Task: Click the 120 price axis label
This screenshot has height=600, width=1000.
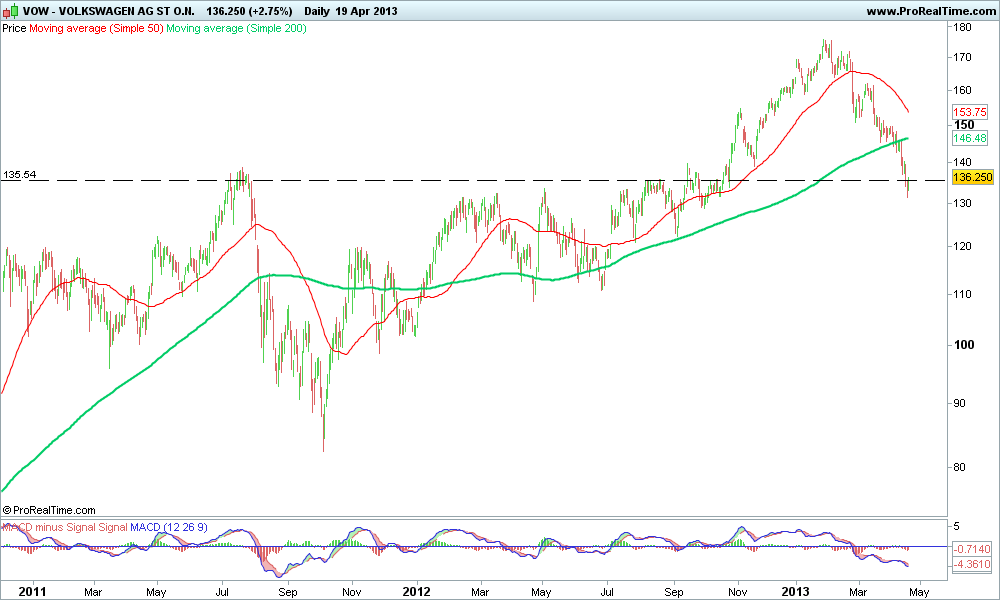Action: [962, 246]
